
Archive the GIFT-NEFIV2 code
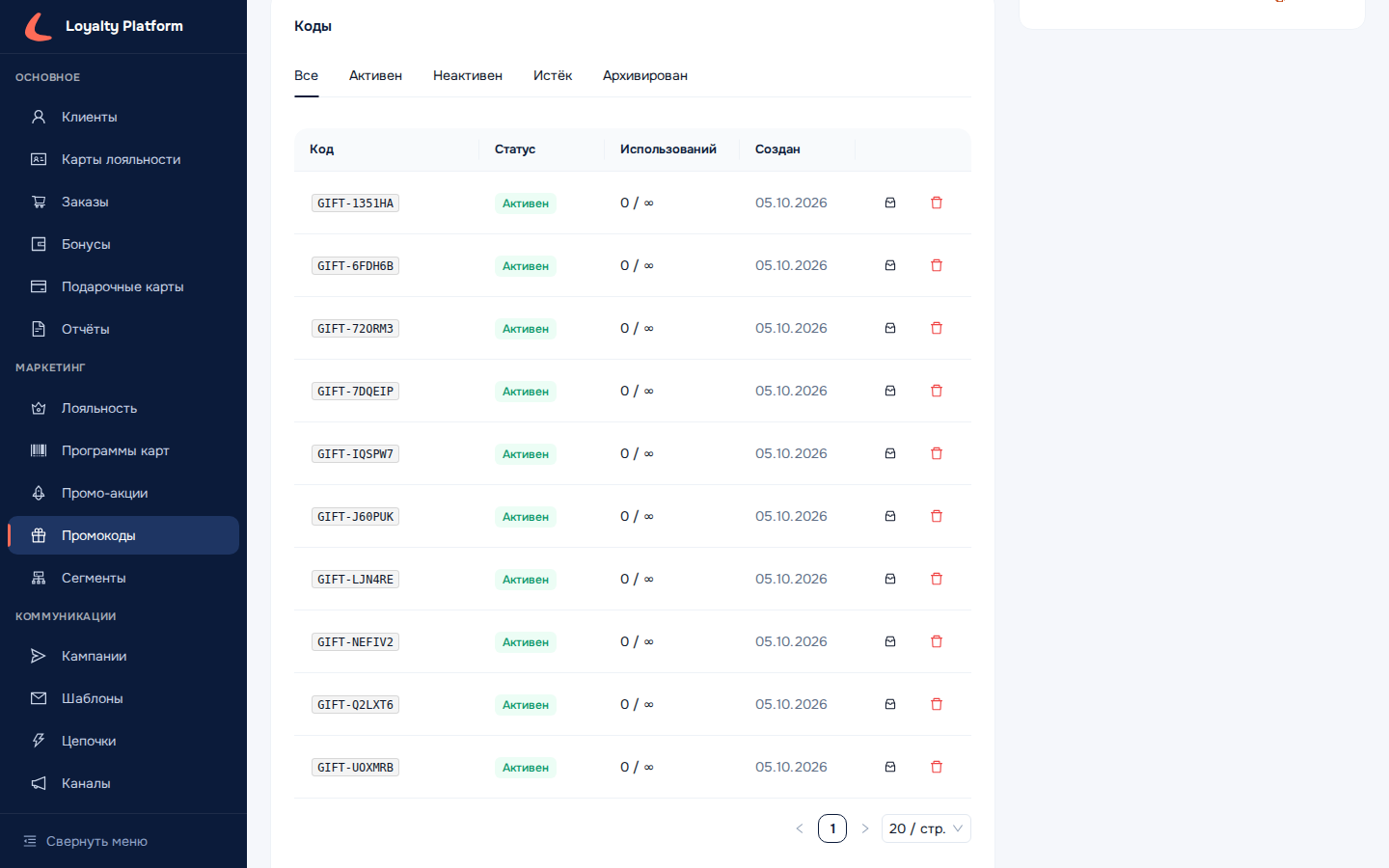(890, 641)
